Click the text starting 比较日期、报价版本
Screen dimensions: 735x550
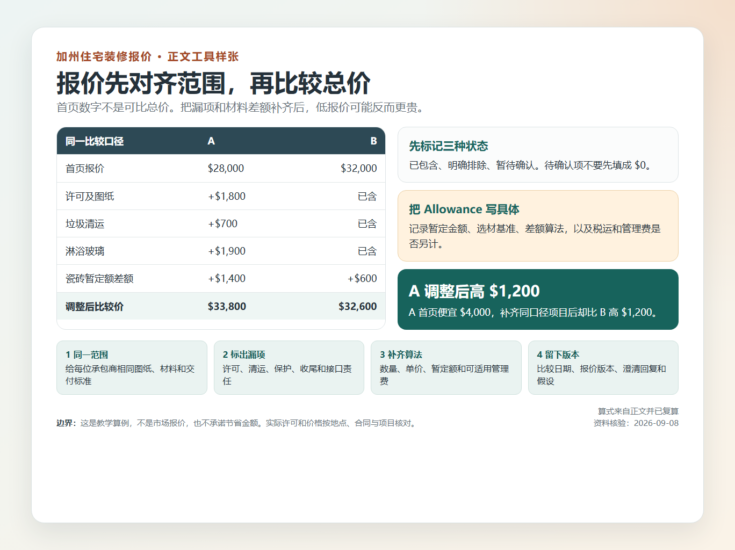pyautogui.click(x=601, y=375)
